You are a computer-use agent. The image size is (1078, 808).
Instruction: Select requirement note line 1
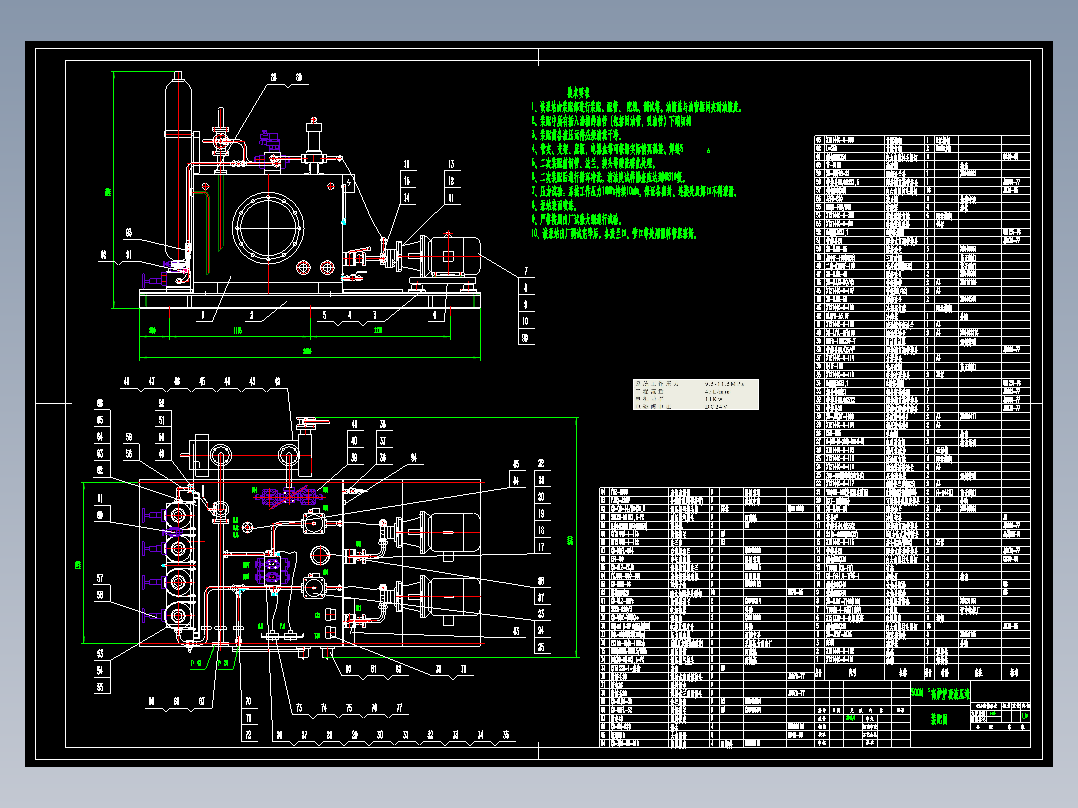[636, 107]
